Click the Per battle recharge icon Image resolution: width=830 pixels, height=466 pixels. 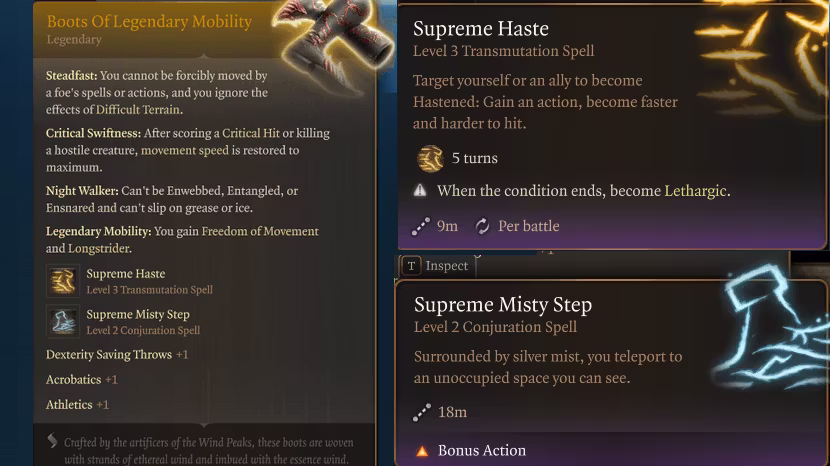click(x=483, y=226)
